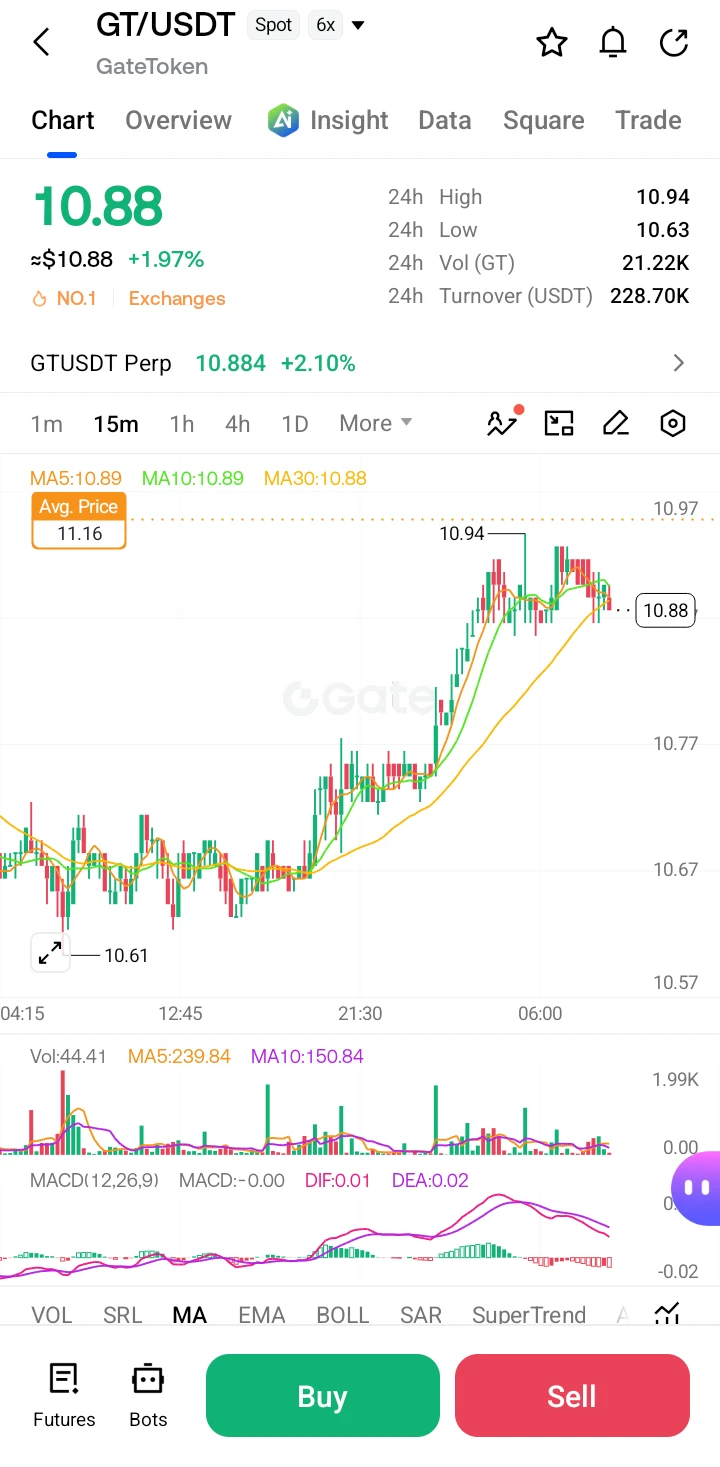Tap the Sell button
Viewport: 720px width, 1467px height.
click(572, 1395)
